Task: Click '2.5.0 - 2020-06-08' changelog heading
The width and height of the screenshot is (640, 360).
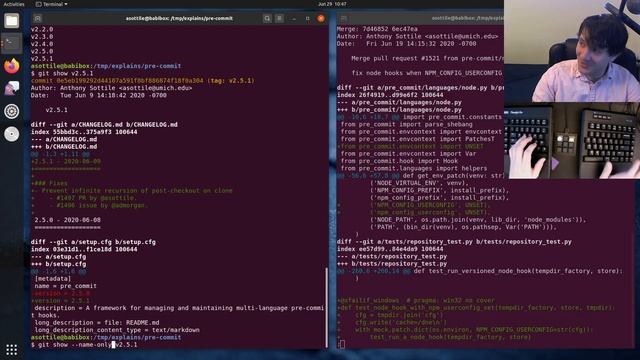Action: 67,220
